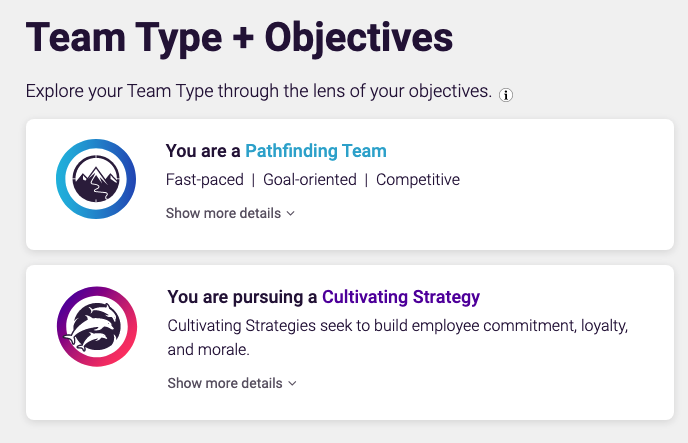Viewport: 688px width, 443px height.
Task: Click the Goal-oriented trait label
Action: (x=310, y=180)
